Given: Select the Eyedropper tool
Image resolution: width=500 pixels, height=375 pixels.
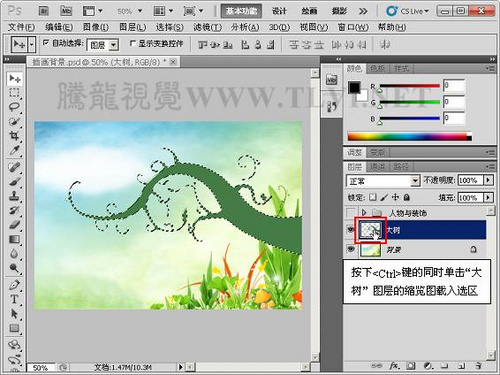Looking at the screenshot, I should point(14,150).
